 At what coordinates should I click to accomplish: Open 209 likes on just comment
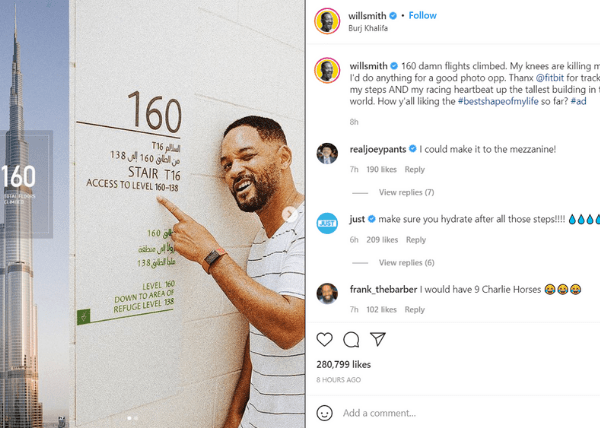pos(382,240)
